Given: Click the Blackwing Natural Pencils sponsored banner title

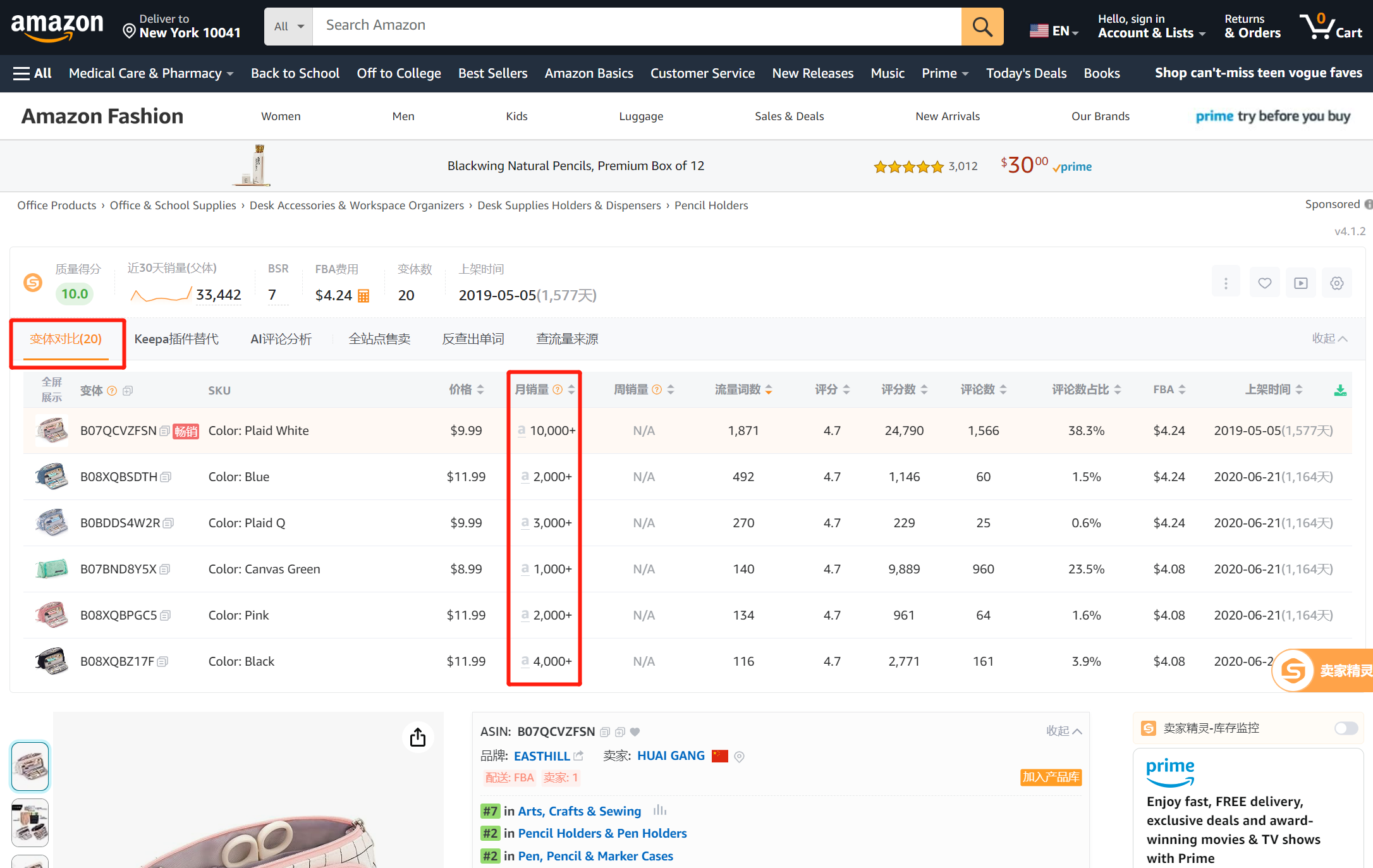Looking at the screenshot, I should click(x=575, y=166).
